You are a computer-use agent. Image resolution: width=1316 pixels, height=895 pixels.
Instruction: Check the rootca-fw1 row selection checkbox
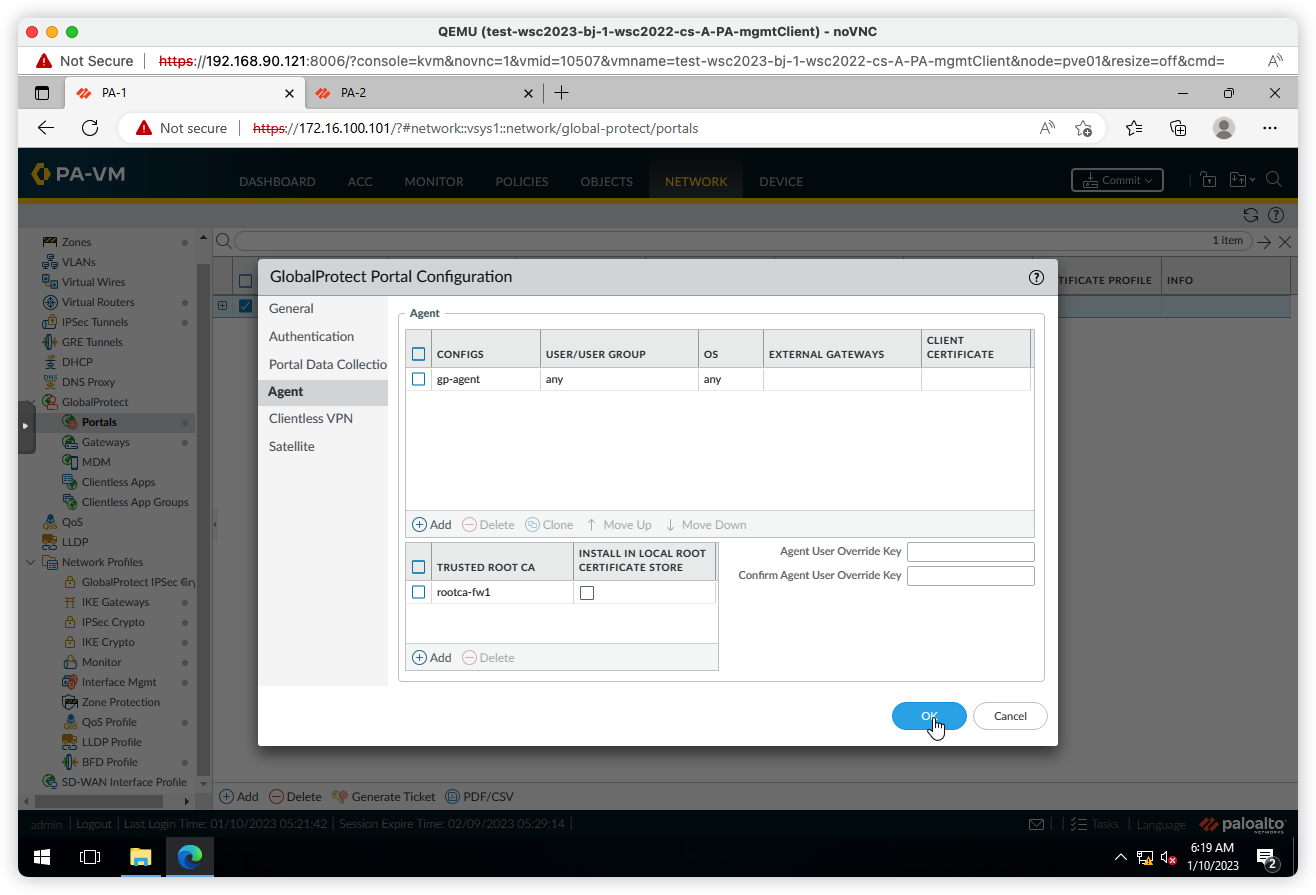[418, 592]
